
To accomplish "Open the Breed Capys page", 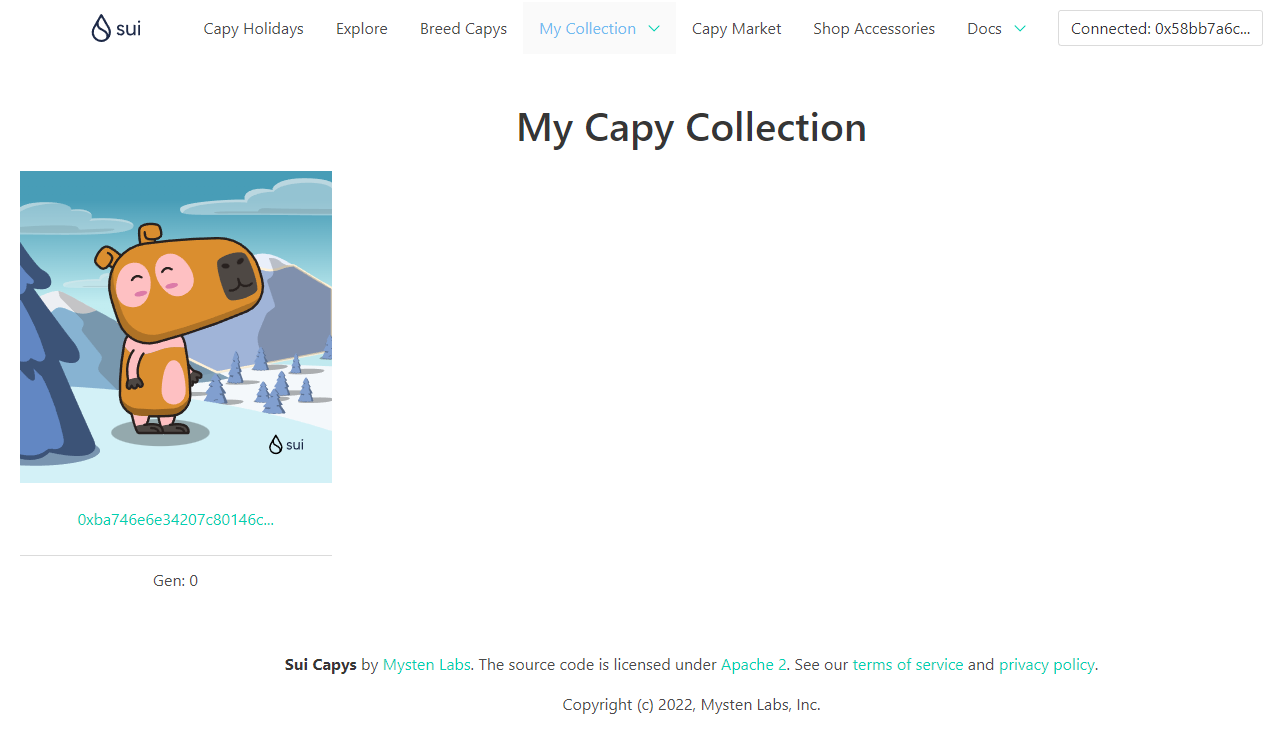I will pyautogui.click(x=463, y=28).
